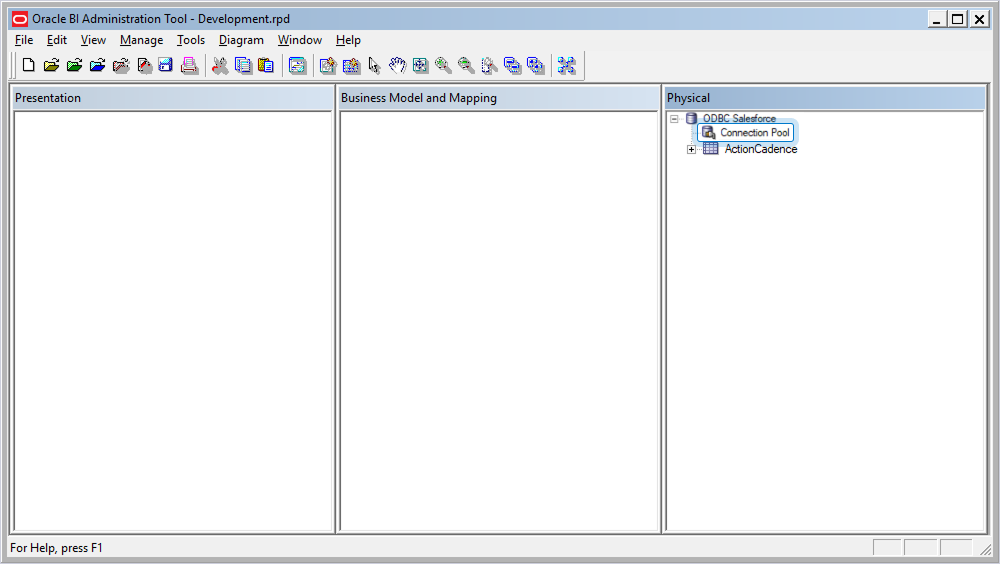Image resolution: width=1000 pixels, height=564 pixels.
Task: Open the Manage menu
Action: point(141,40)
